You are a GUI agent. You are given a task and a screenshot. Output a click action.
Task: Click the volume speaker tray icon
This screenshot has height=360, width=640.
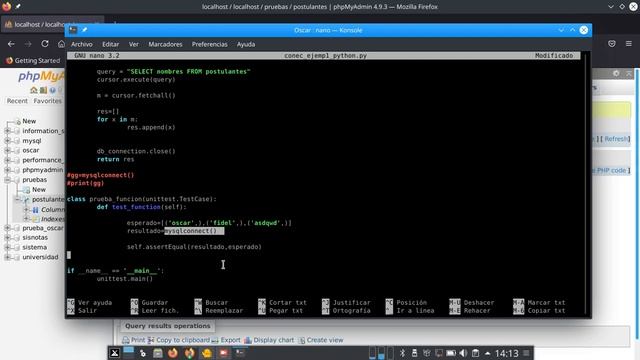tap(463, 353)
